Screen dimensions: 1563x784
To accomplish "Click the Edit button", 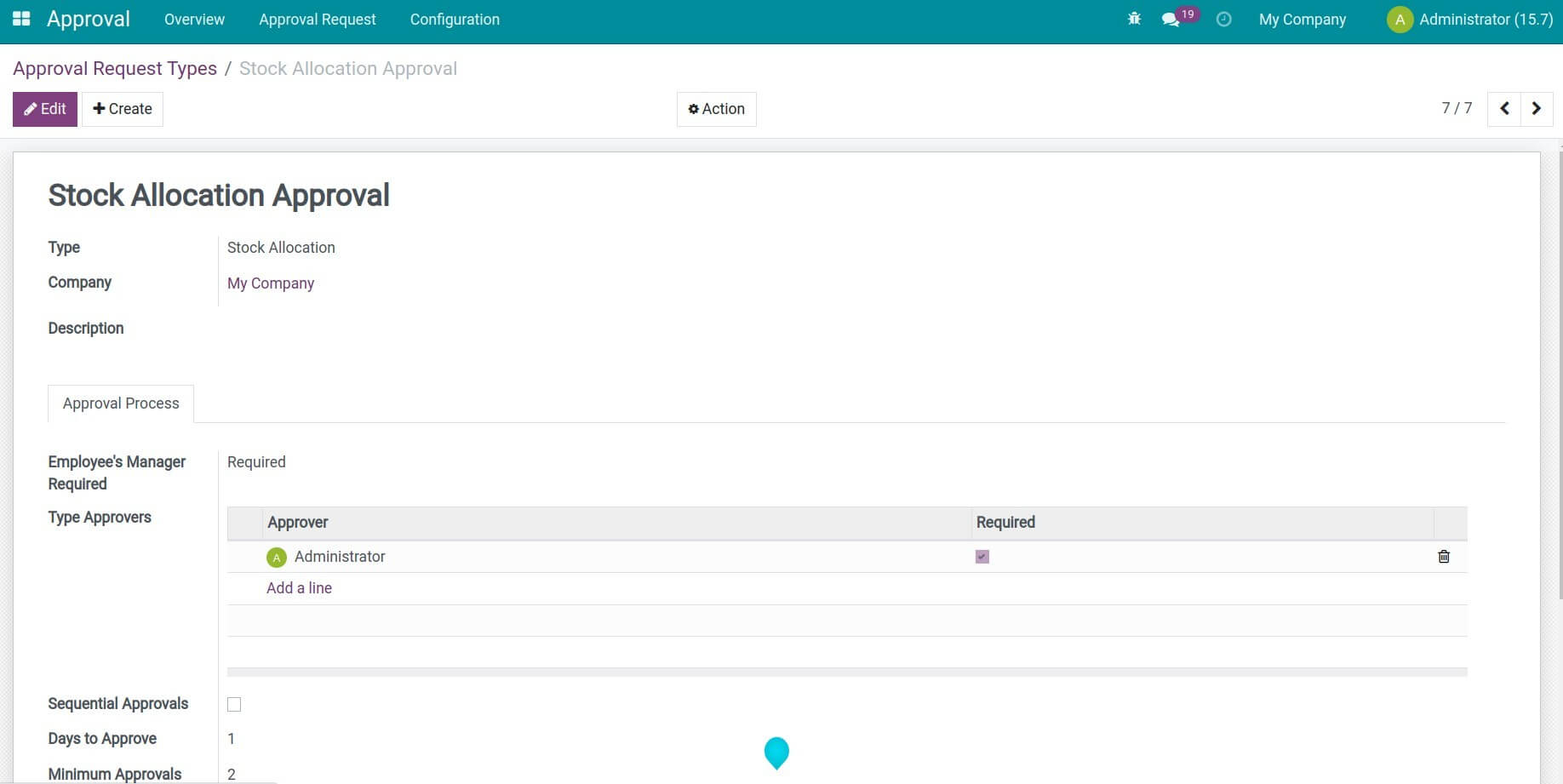I will point(45,109).
